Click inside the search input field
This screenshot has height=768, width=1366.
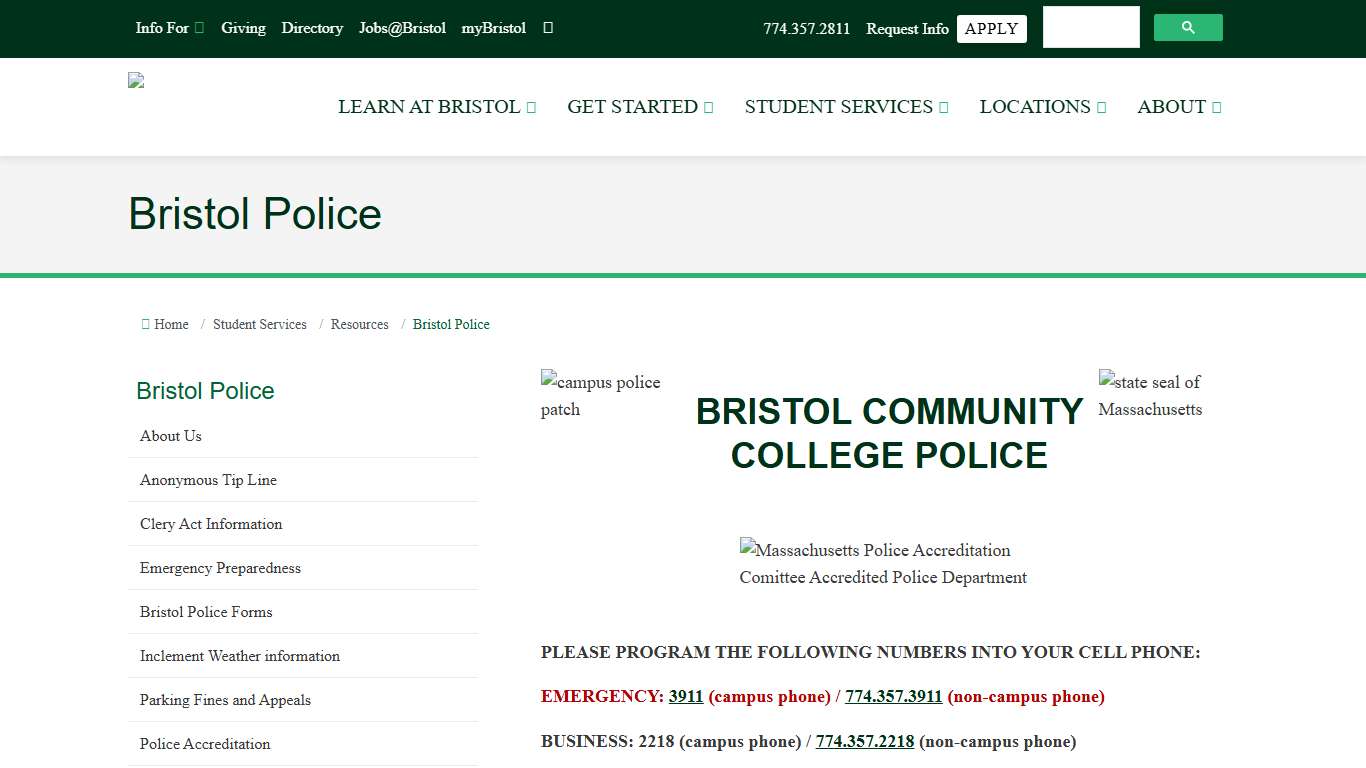click(1090, 28)
